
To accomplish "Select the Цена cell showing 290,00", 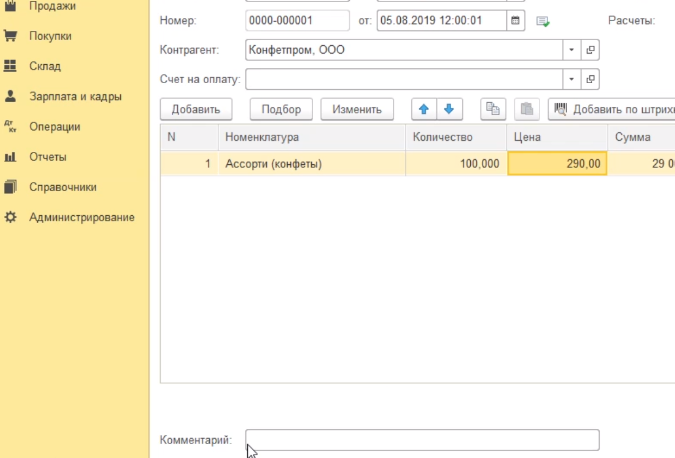I will tap(557, 163).
